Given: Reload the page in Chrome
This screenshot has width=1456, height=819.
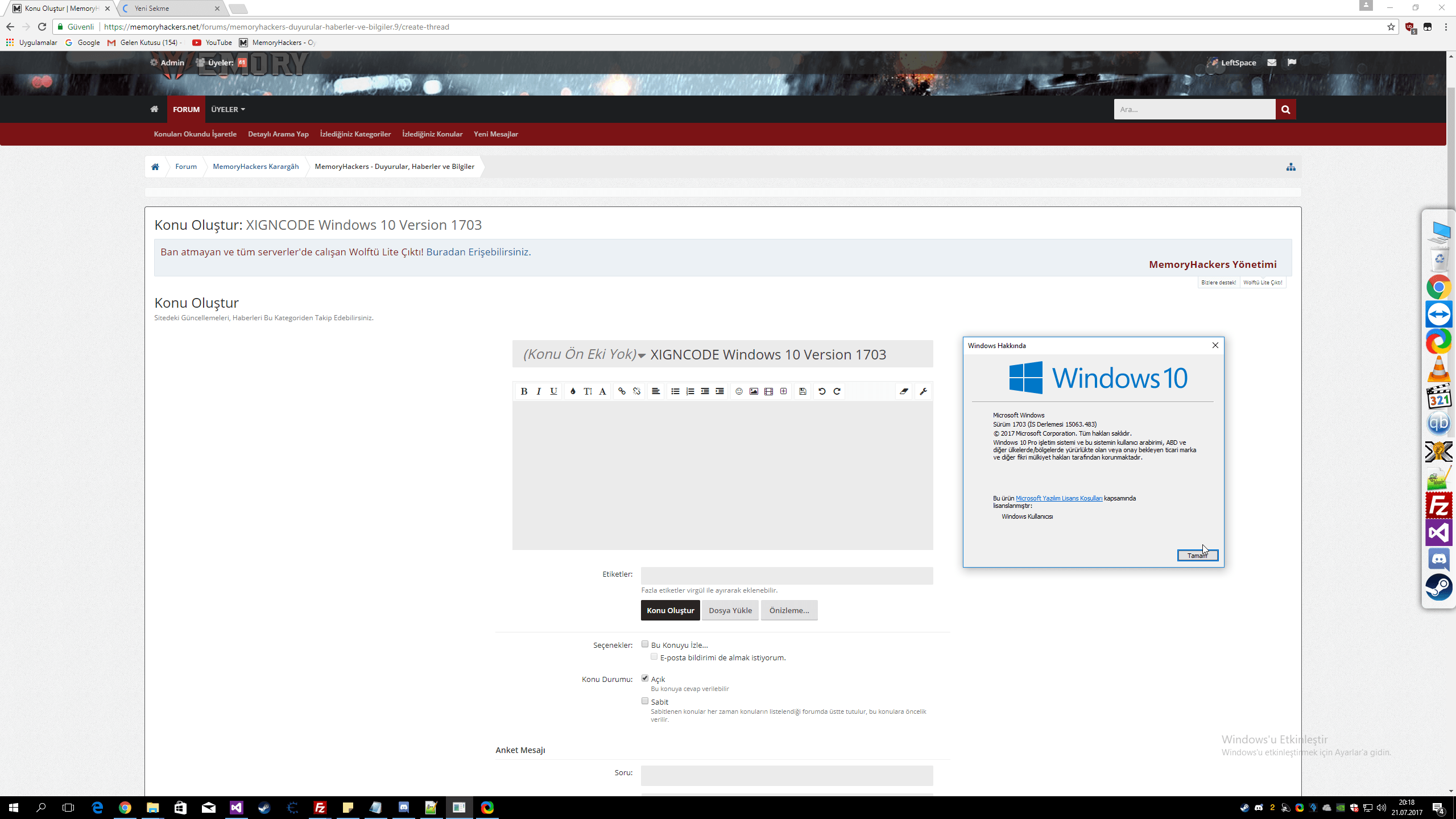Looking at the screenshot, I should pyautogui.click(x=42, y=27).
